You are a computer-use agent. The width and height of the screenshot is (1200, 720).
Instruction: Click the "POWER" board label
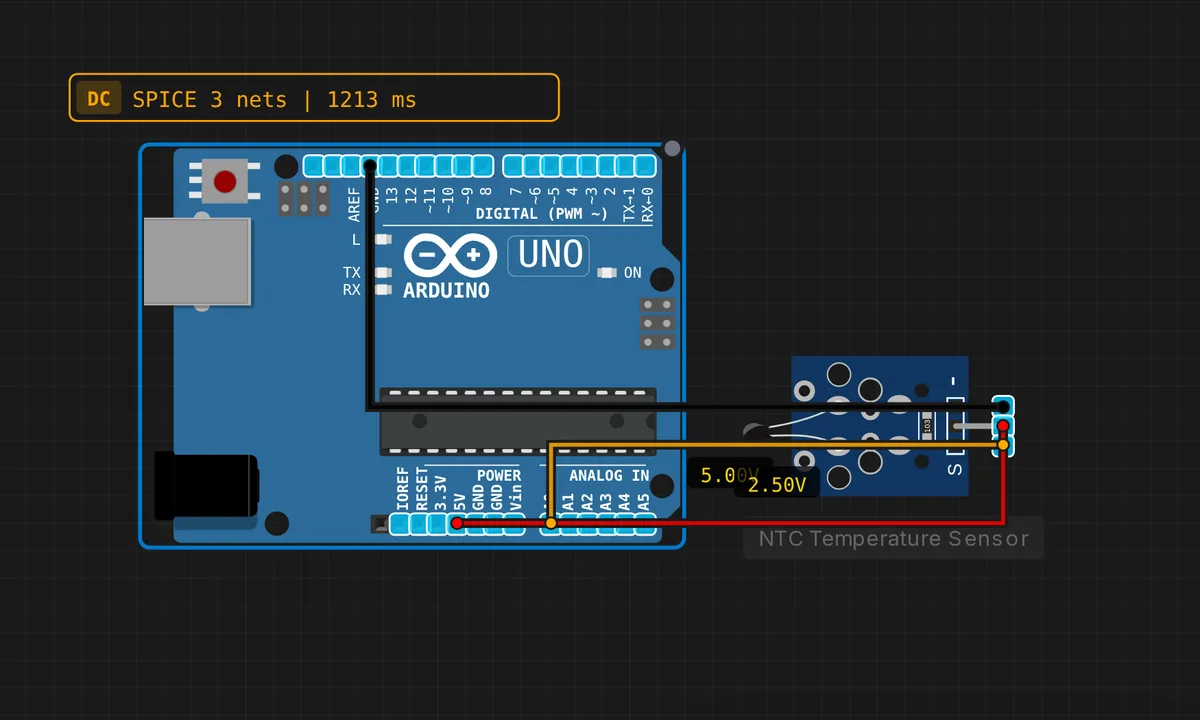click(498, 476)
